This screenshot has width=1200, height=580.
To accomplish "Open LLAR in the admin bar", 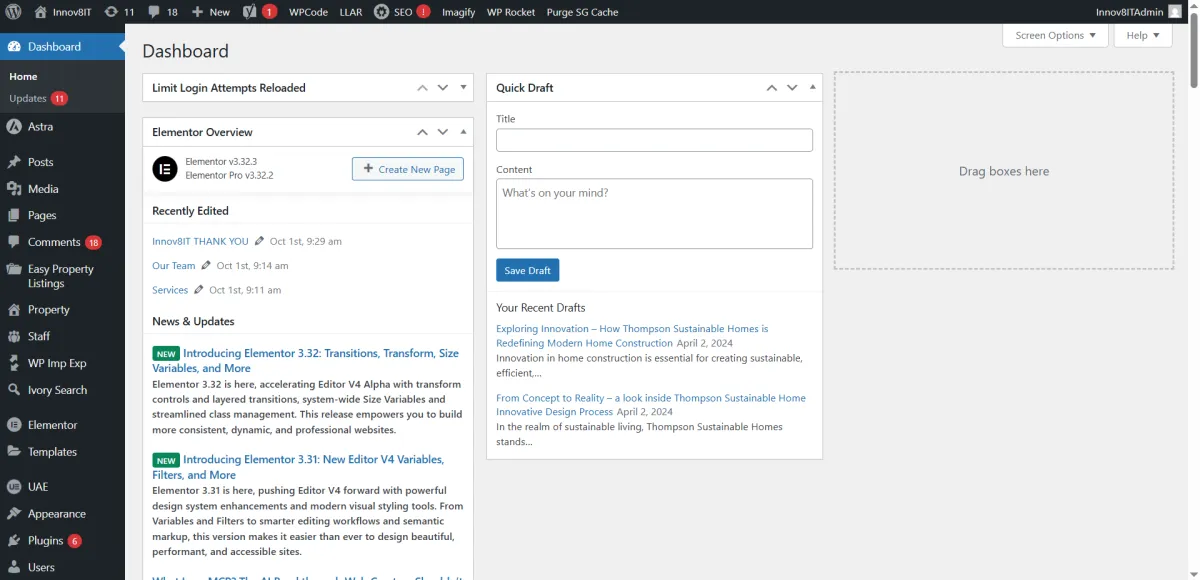I will pos(350,12).
